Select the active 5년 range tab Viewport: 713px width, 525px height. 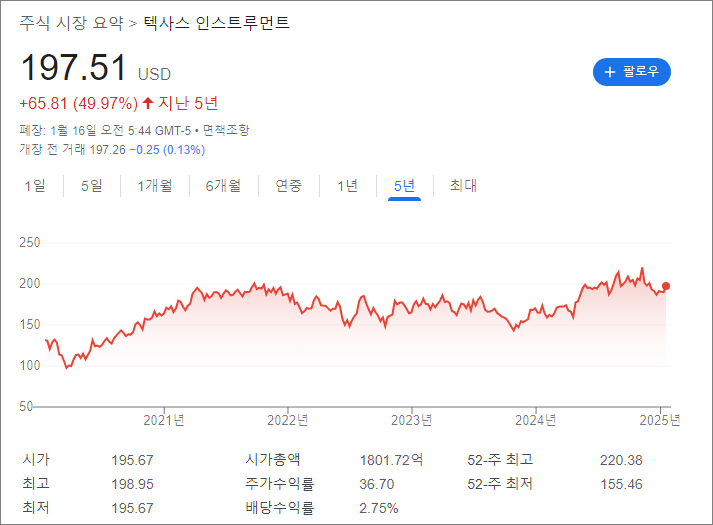[404, 185]
